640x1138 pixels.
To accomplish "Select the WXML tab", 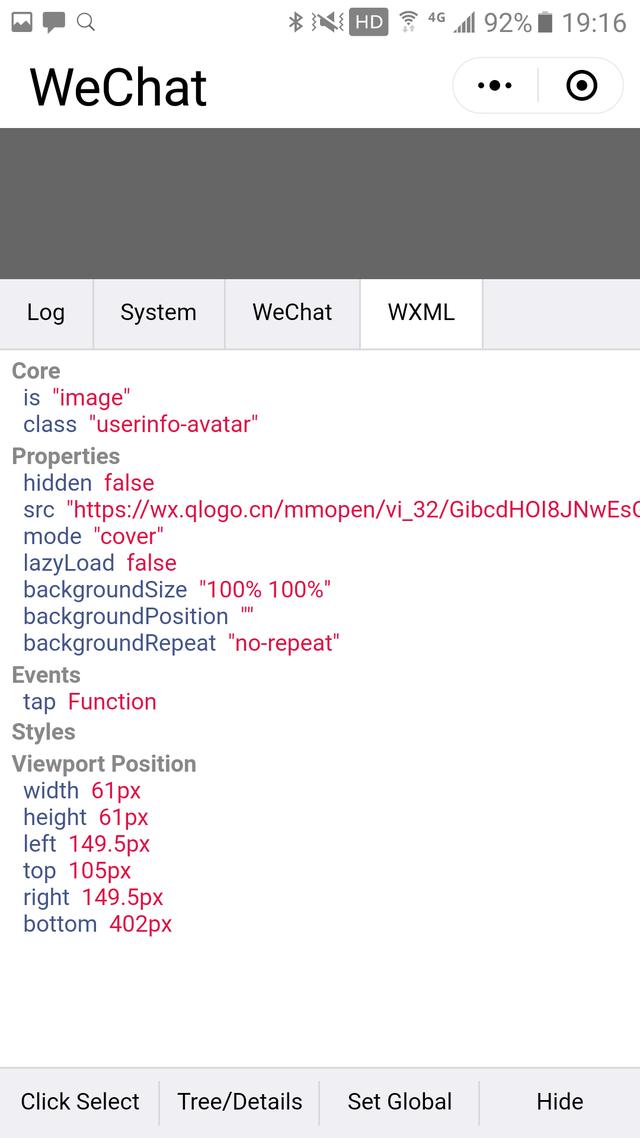I will click(x=421, y=313).
